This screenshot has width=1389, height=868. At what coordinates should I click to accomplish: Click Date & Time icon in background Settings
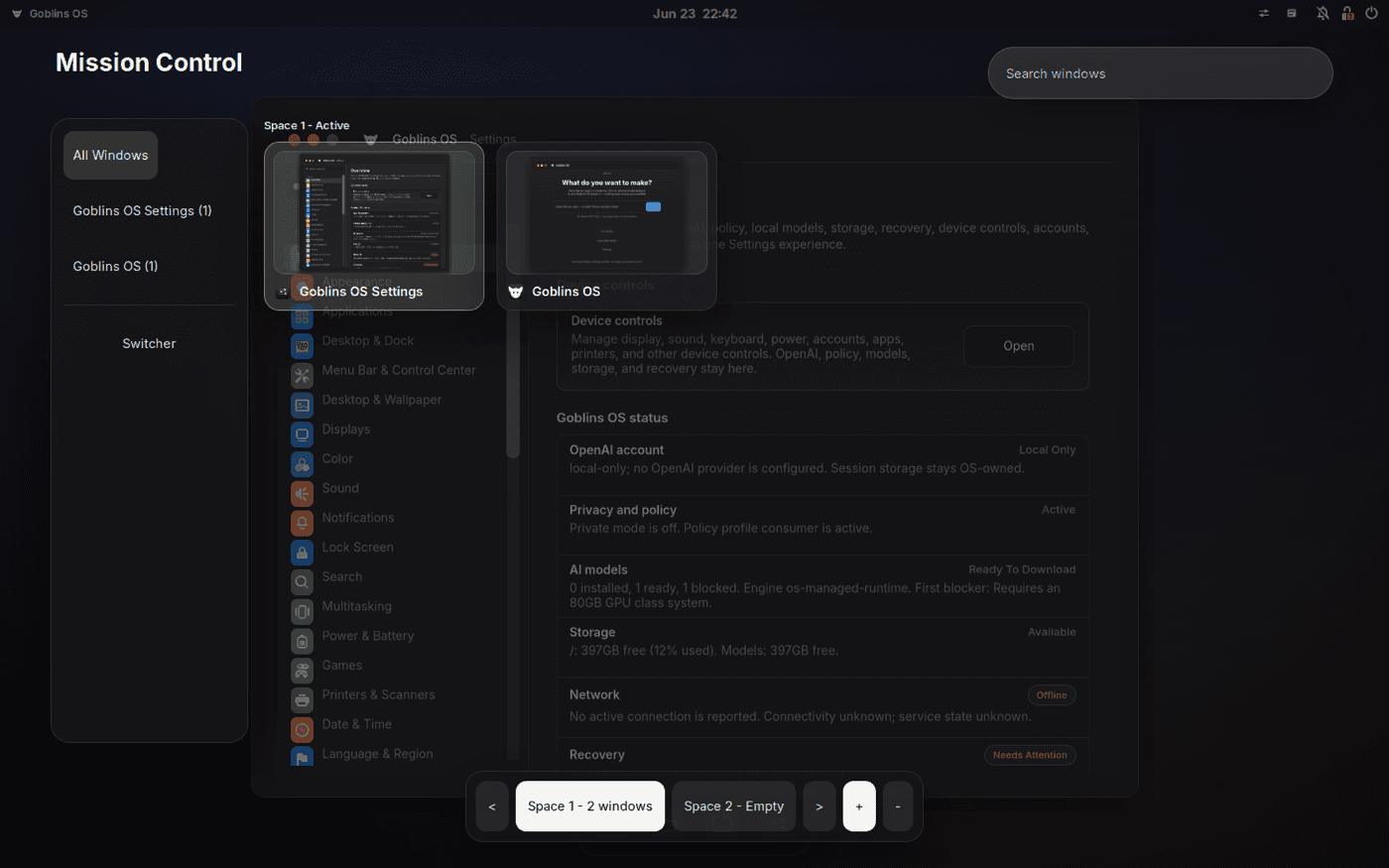(302, 730)
